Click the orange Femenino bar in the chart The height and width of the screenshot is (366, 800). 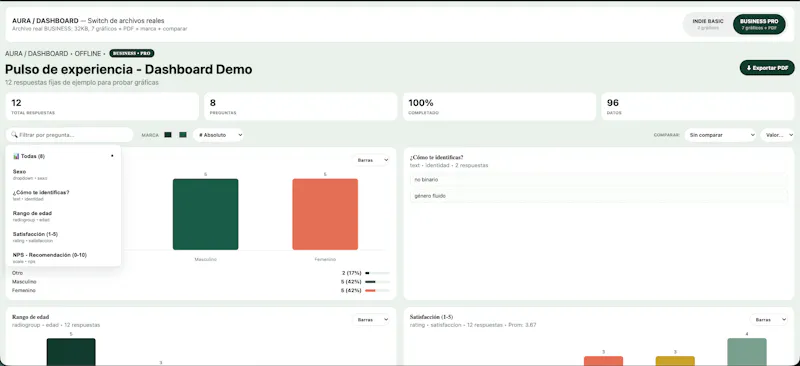click(x=325, y=214)
